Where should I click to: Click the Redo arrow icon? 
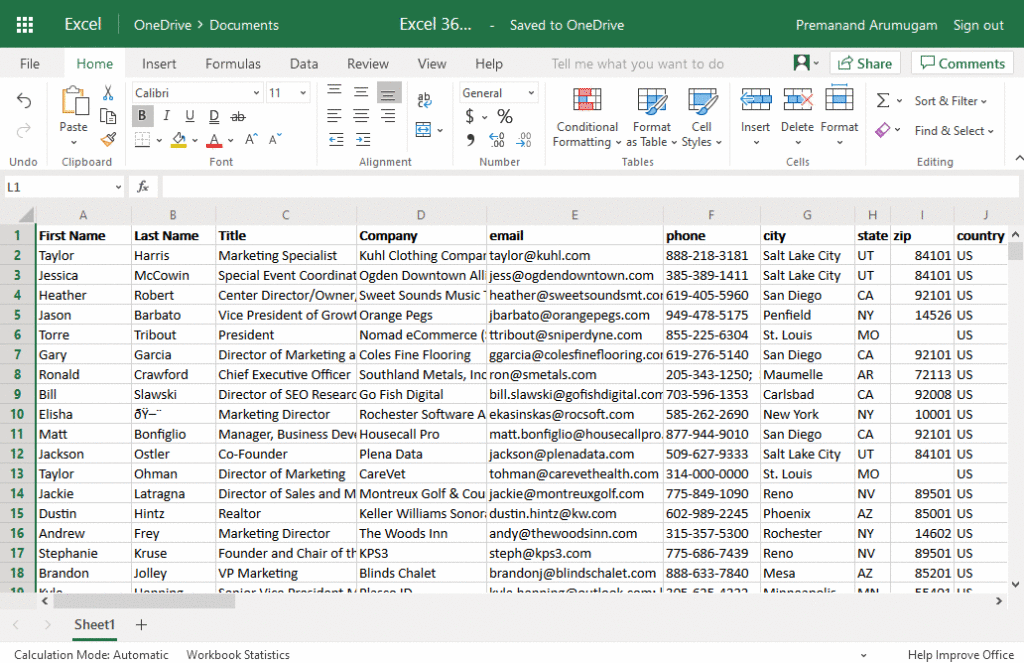(x=24, y=131)
